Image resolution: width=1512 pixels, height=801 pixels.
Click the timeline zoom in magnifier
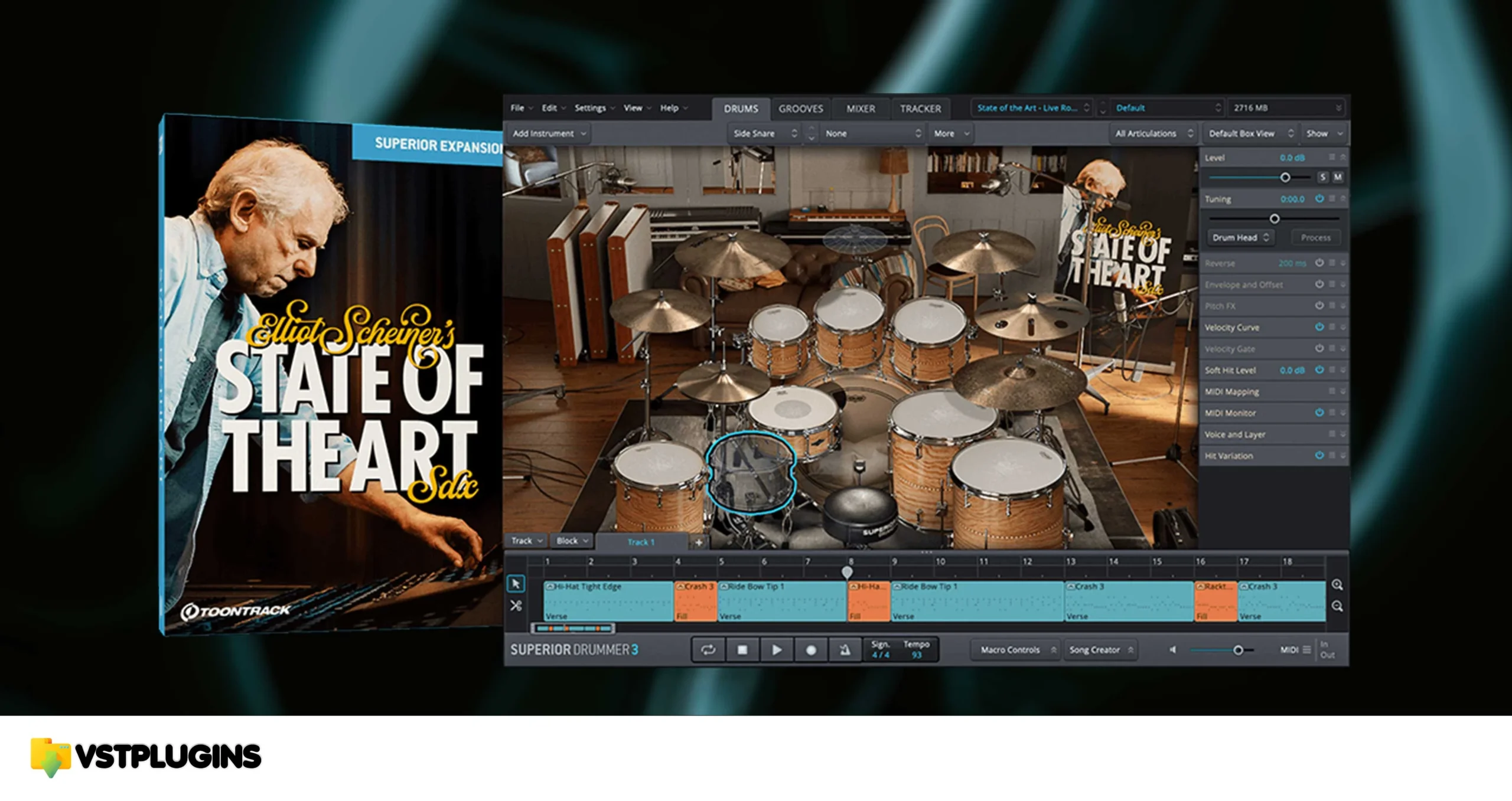pos(1337,585)
